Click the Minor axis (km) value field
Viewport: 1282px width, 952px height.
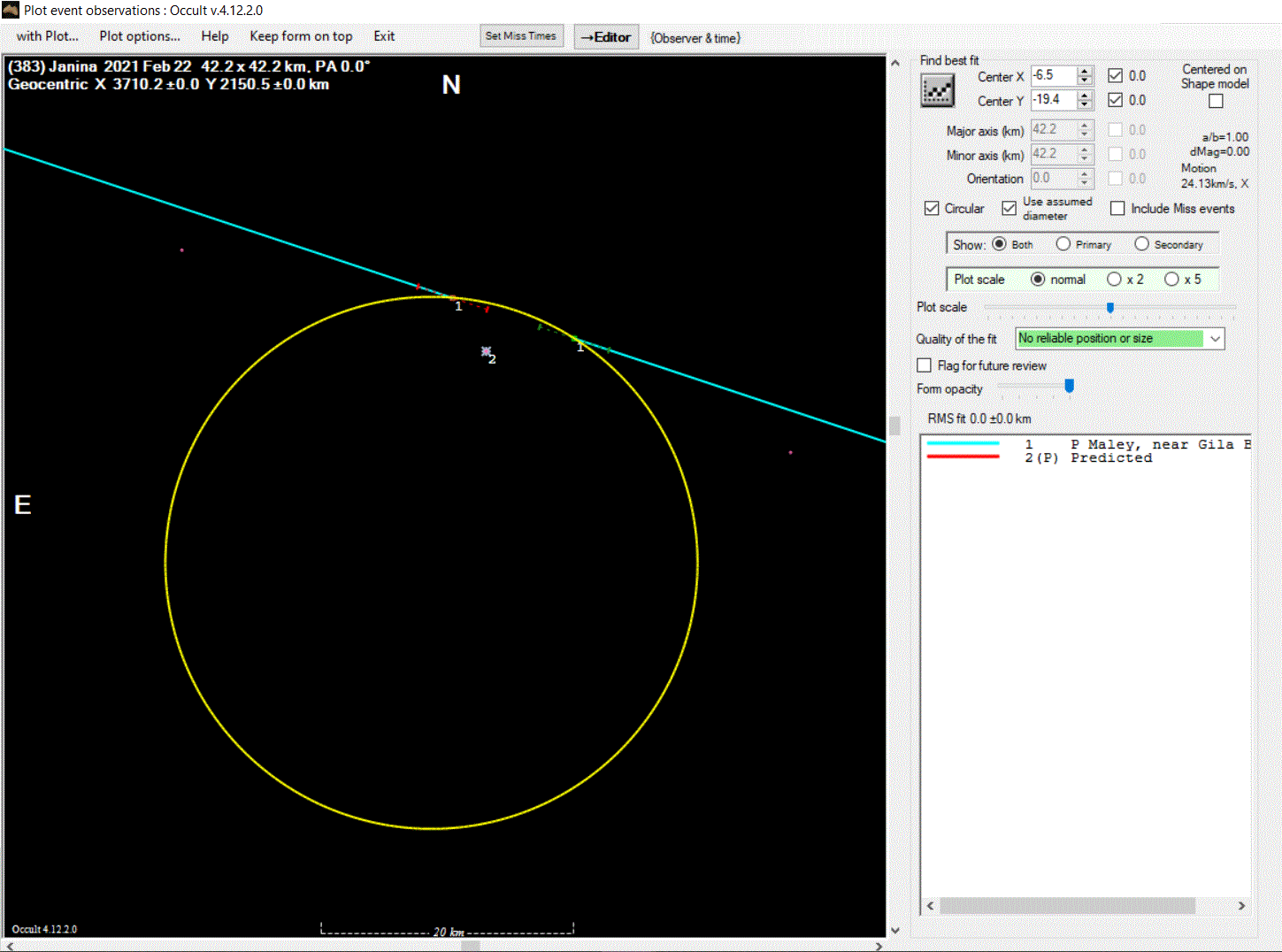click(1053, 154)
